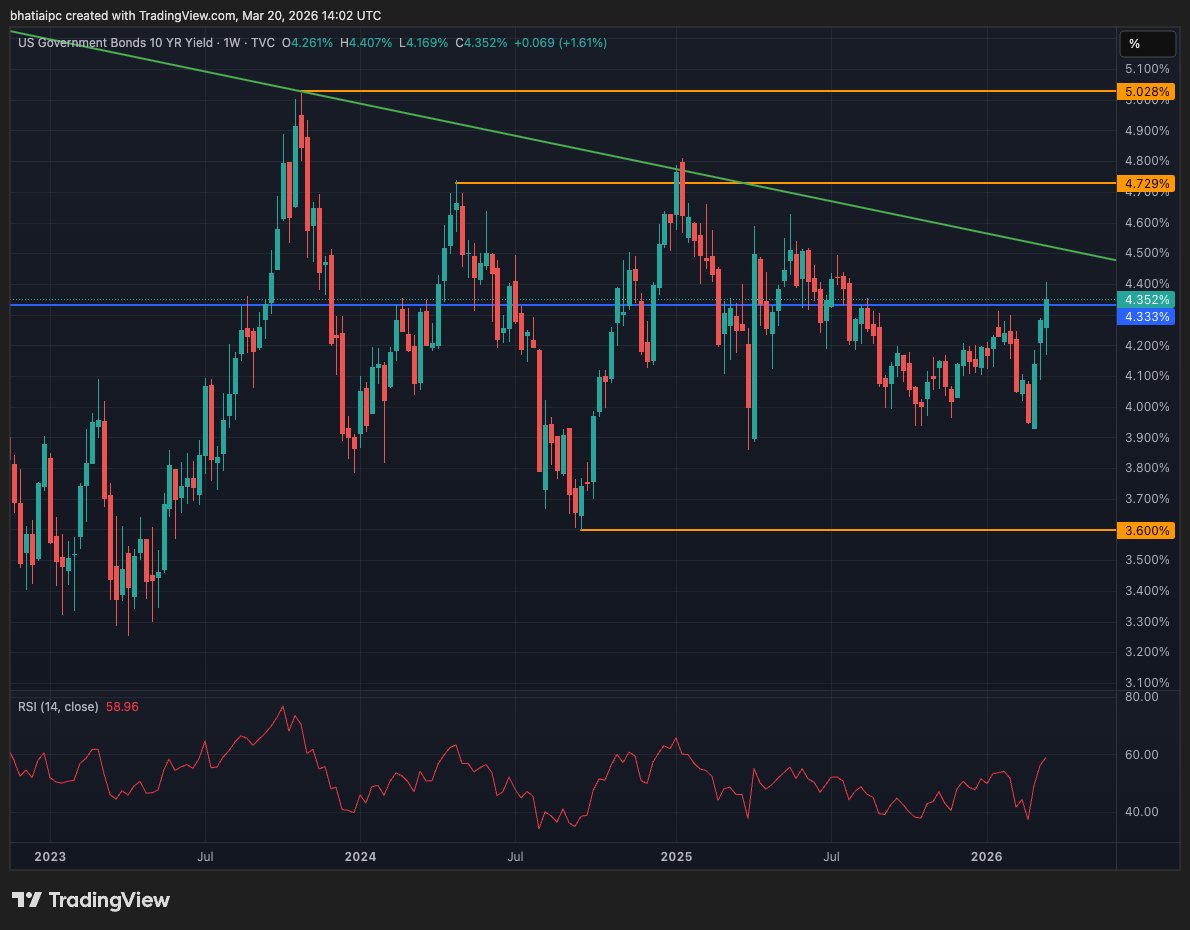Click the TVC exchange label in the legend
This screenshot has width=1190, height=930.
[263, 43]
